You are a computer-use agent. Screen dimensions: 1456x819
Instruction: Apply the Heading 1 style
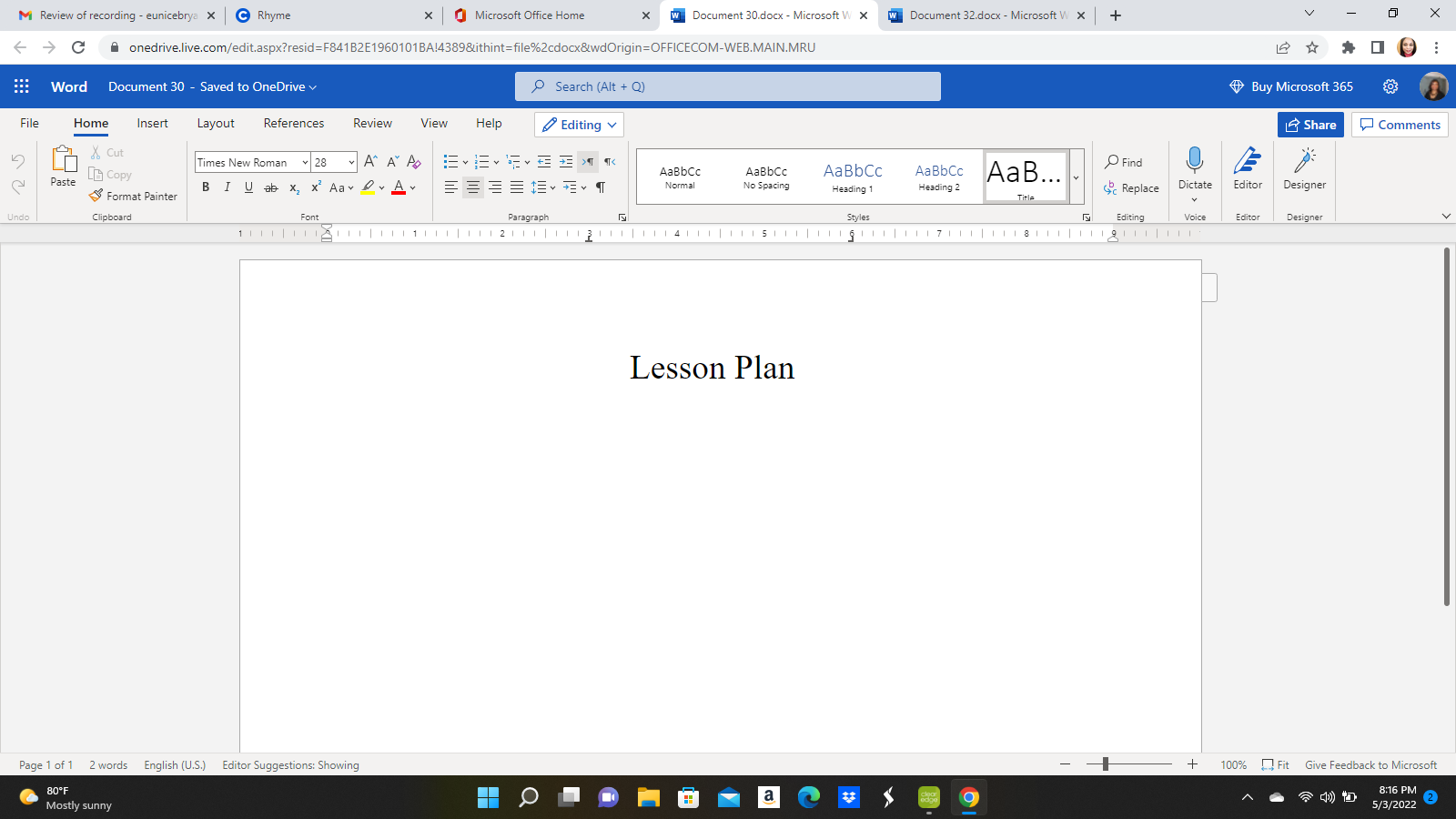click(853, 177)
